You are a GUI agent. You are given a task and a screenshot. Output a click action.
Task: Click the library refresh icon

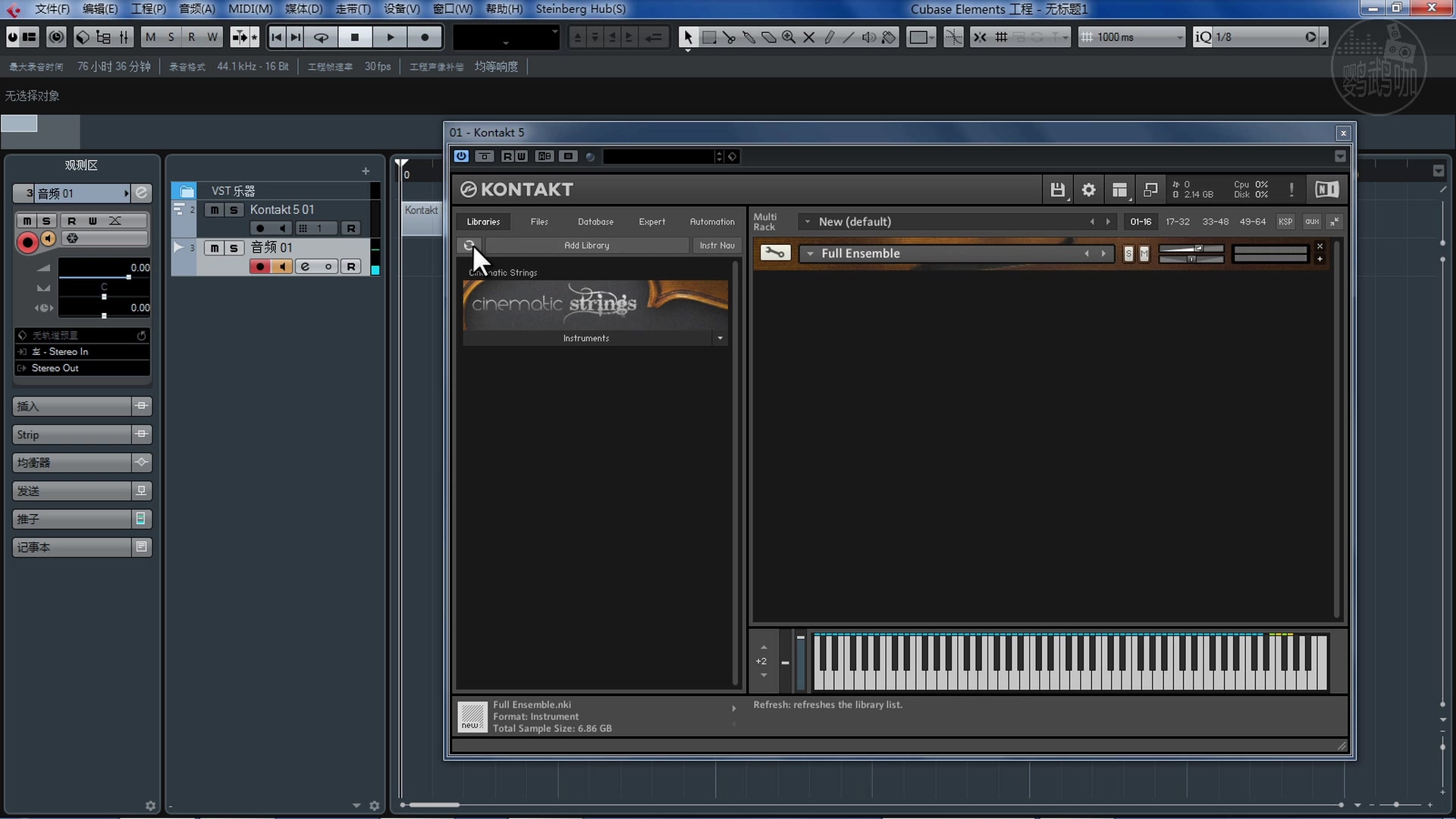469,245
